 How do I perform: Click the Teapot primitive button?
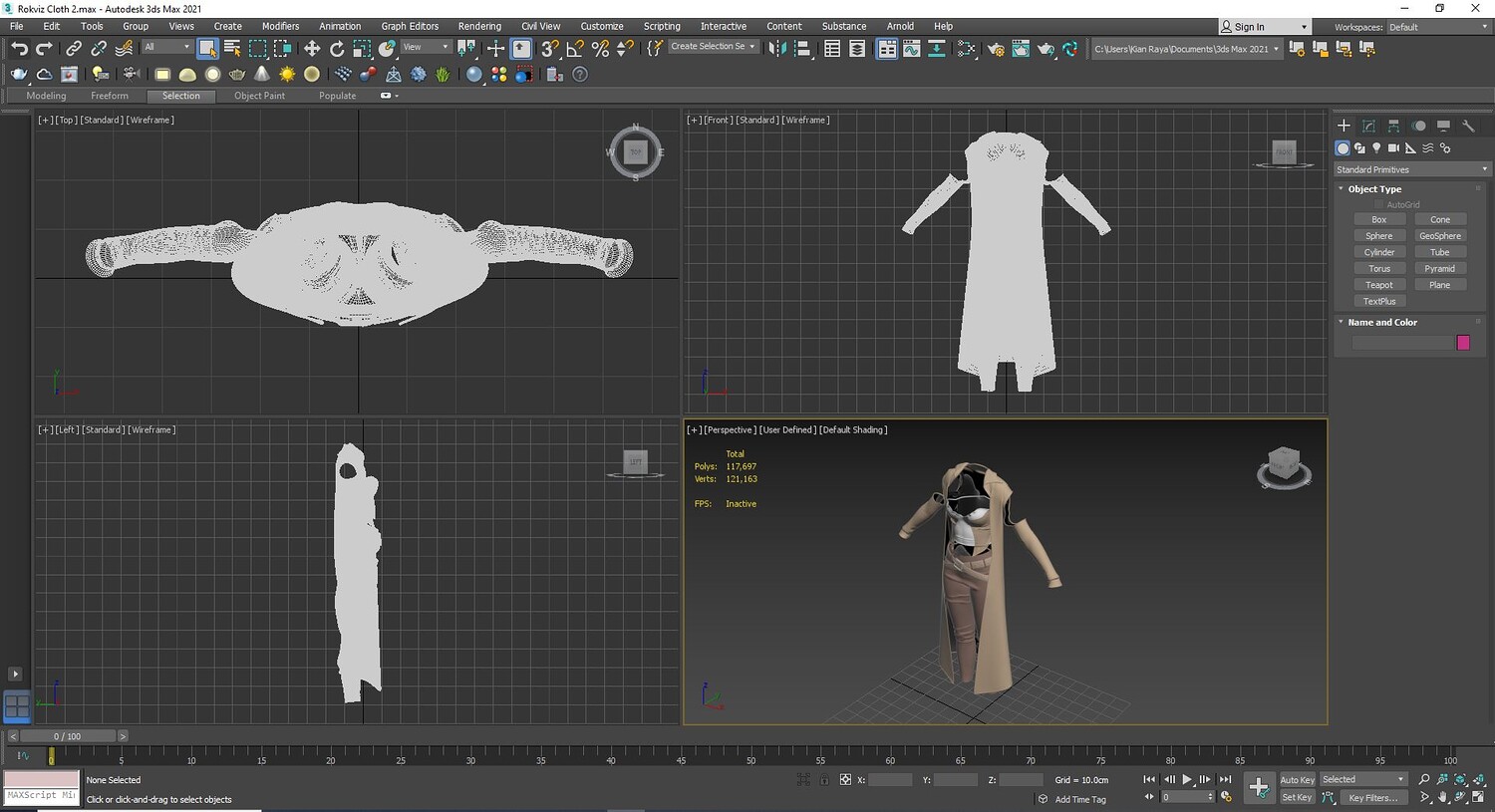click(1378, 285)
